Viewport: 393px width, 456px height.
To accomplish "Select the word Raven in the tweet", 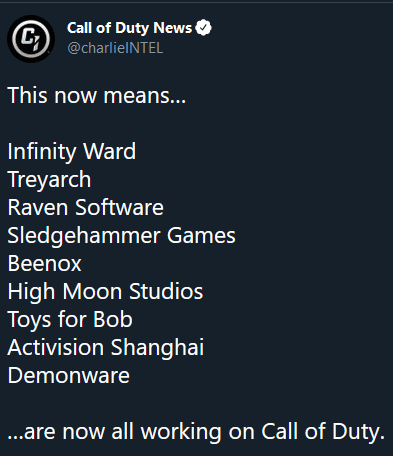I will [x=38, y=207].
